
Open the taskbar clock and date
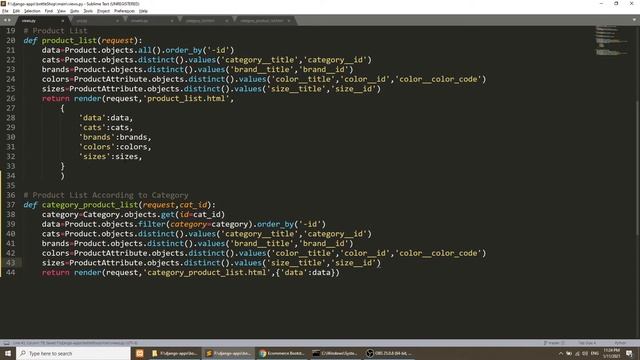point(611,353)
